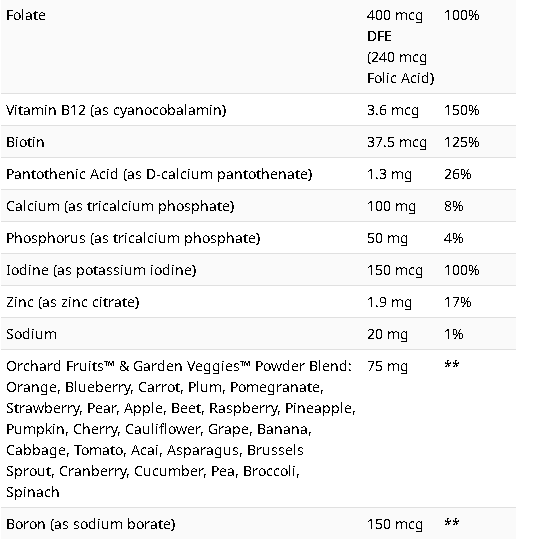Image resolution: width=536 pixels, height=539 pixels.
Task: Select the 17% zinc daily value
Action: pyautogui.click(x=457, y=302)
